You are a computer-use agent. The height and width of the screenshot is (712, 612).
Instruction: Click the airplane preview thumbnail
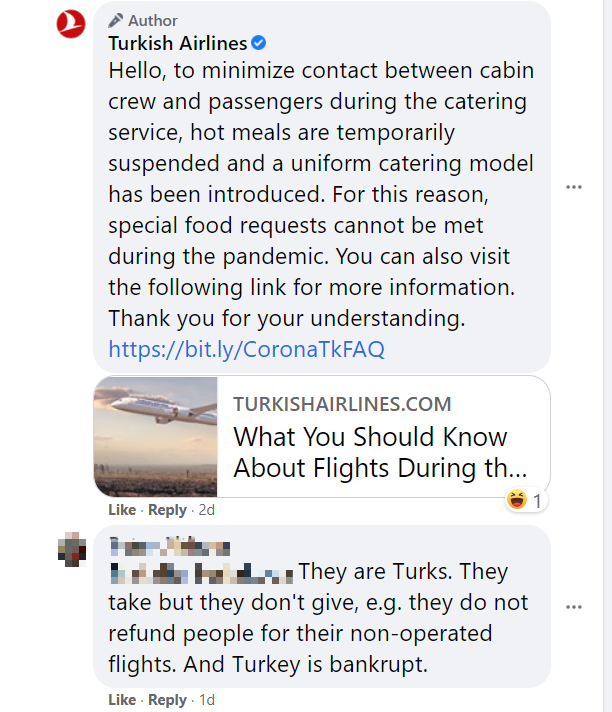[155, 436]
